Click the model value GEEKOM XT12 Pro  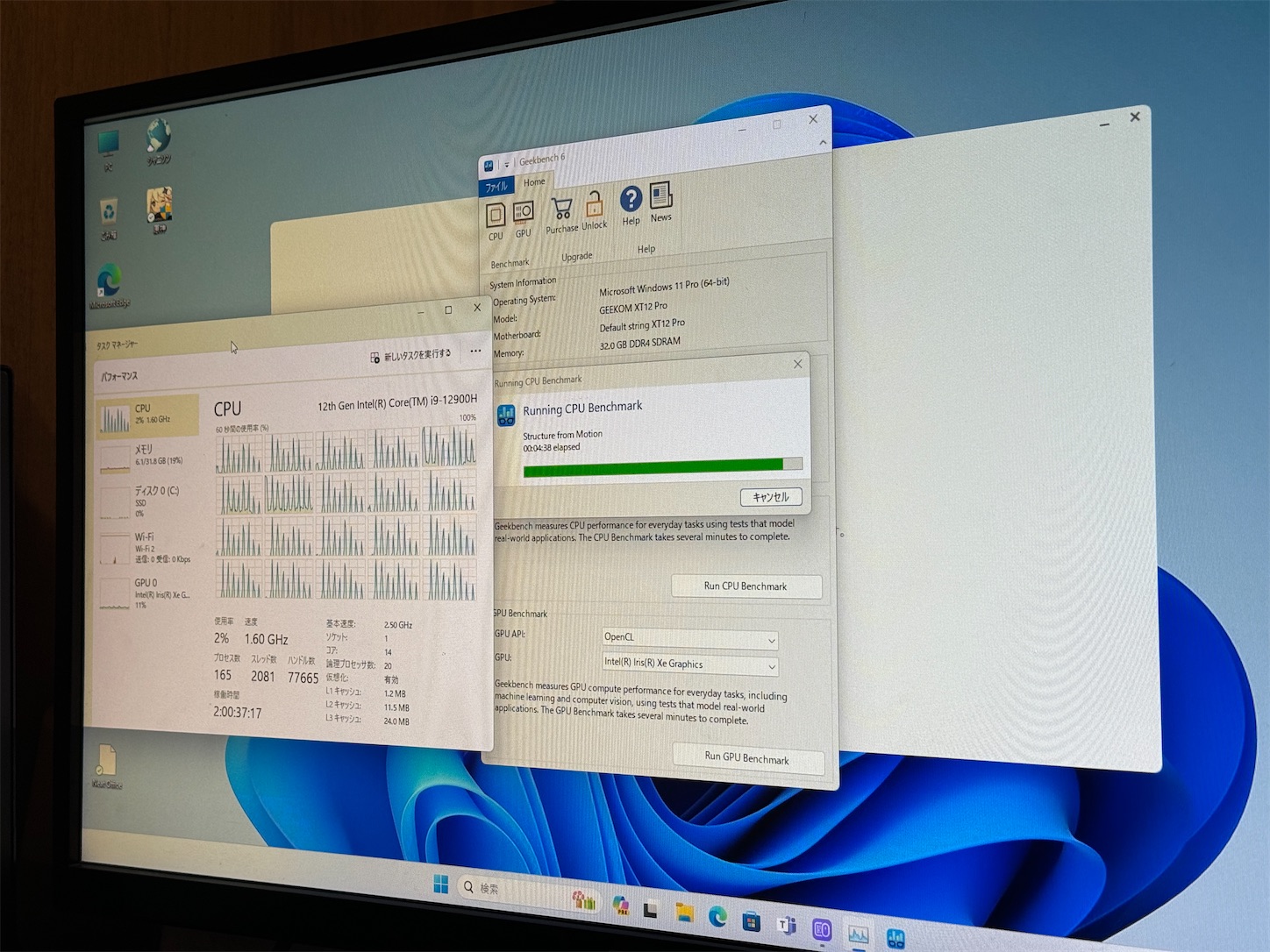tap(633, 309)
